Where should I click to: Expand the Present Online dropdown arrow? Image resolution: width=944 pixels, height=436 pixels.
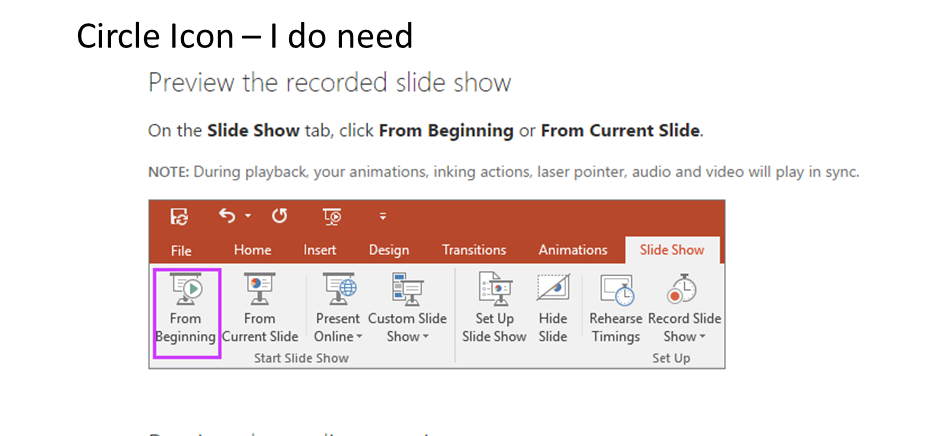(359, 337)
